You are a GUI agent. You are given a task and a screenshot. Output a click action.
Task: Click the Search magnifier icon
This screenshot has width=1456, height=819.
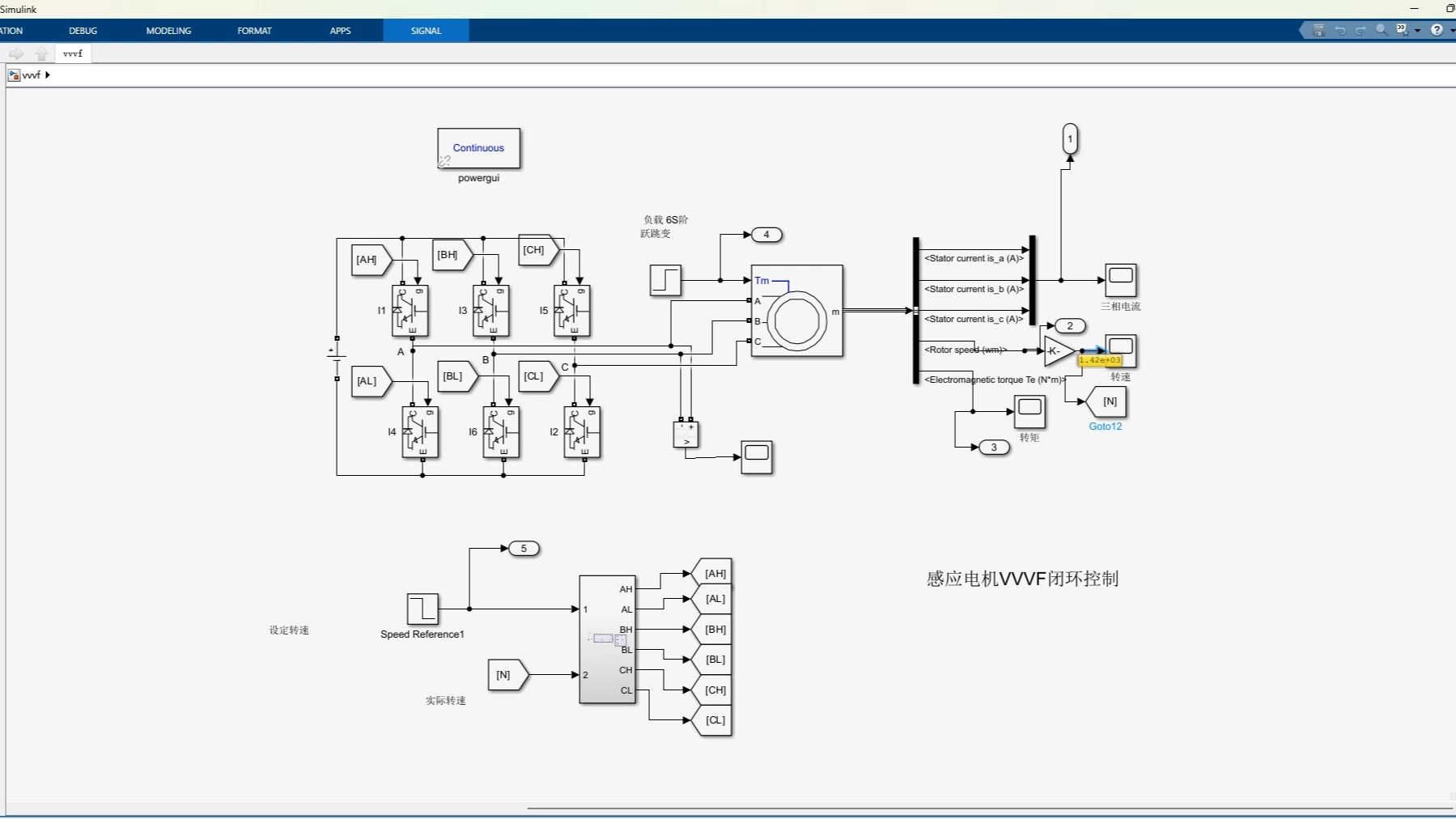[1381, 30]
